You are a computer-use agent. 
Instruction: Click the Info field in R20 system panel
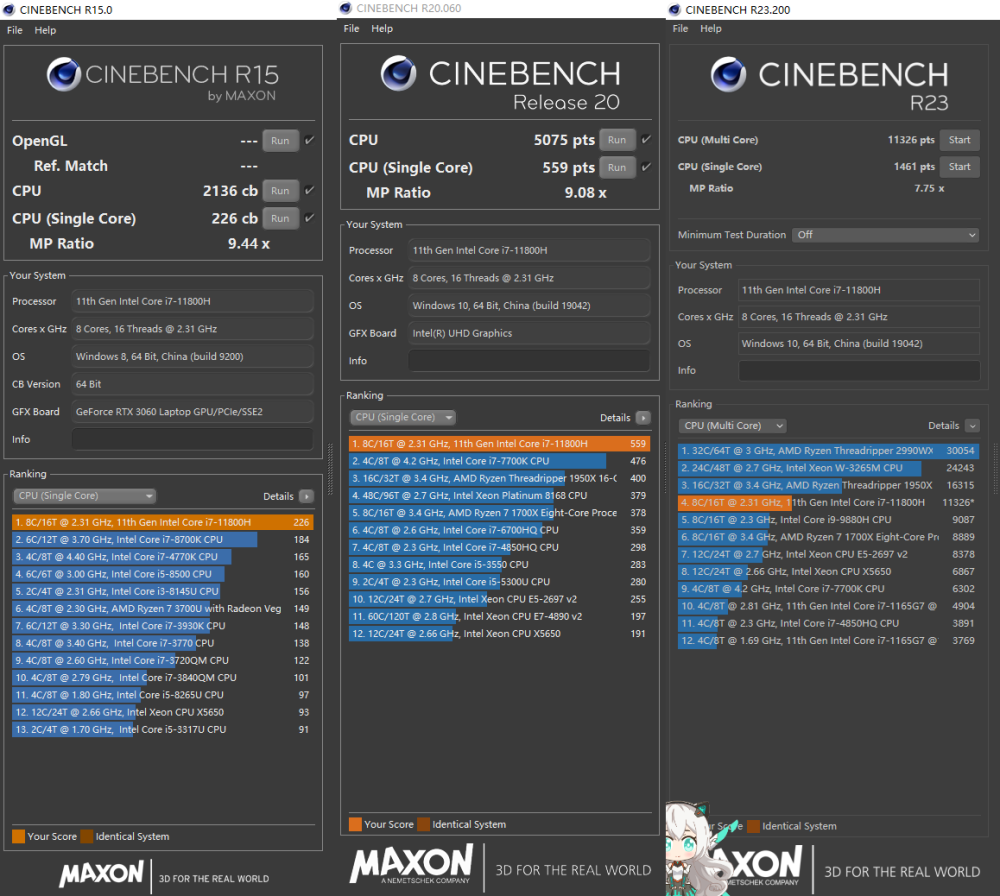pos(529,361)
